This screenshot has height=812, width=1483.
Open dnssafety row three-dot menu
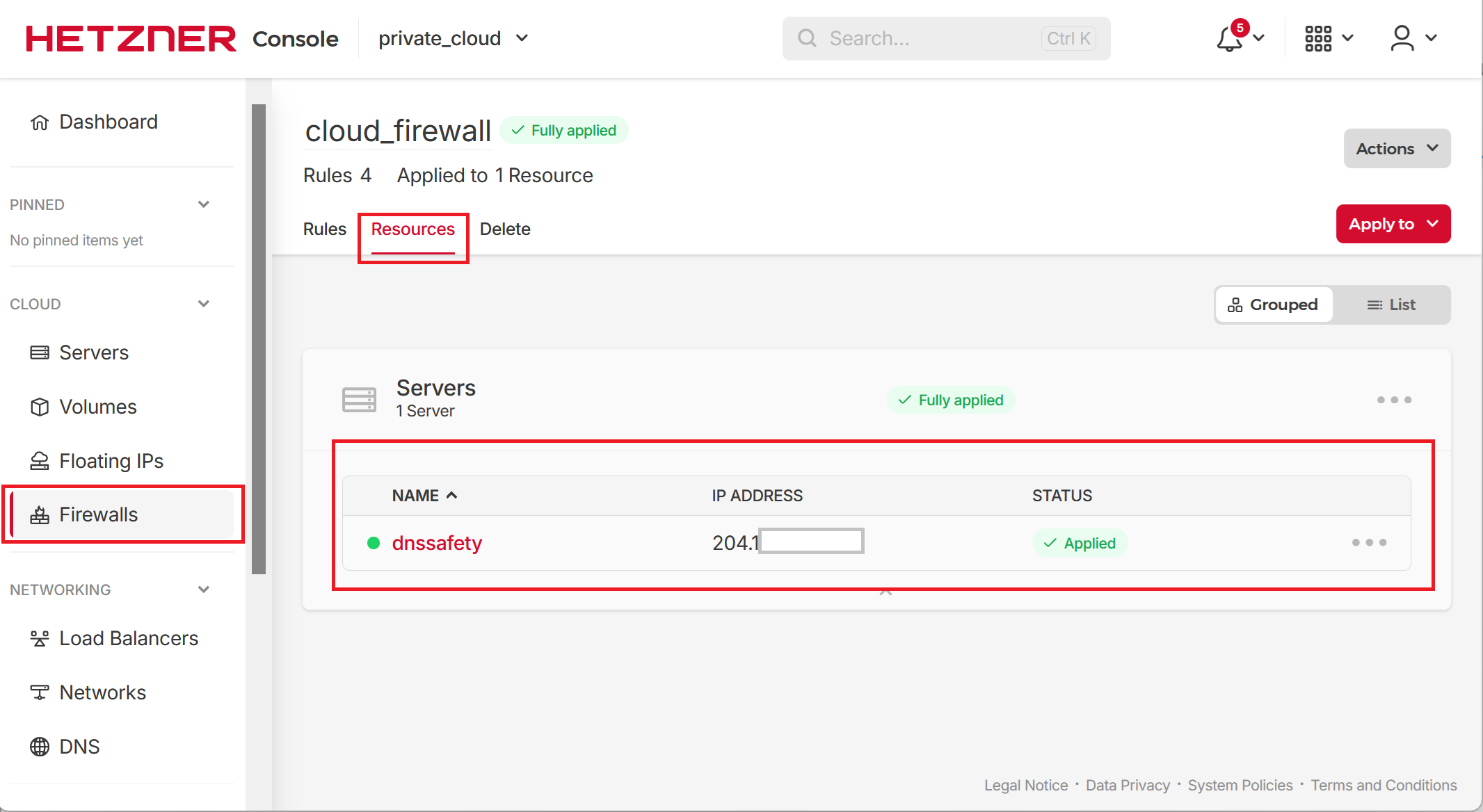point(1369,542)
